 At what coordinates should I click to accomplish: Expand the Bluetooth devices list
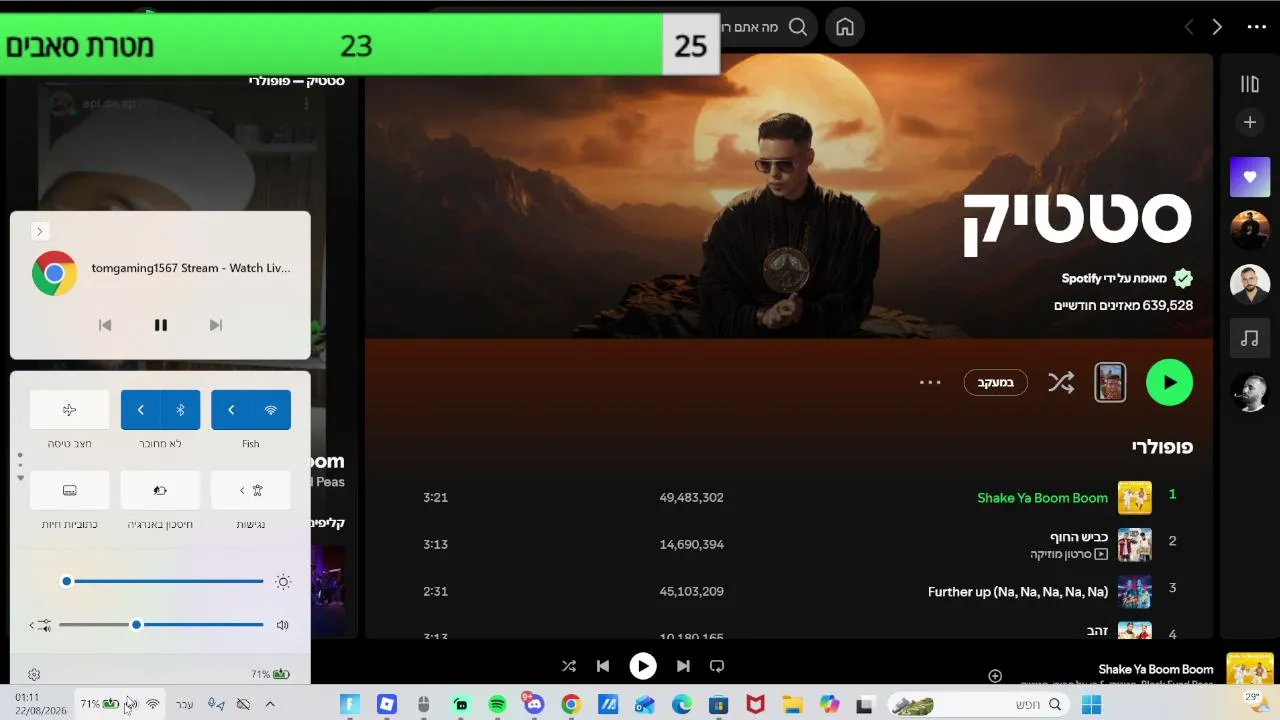click(141, 410)
